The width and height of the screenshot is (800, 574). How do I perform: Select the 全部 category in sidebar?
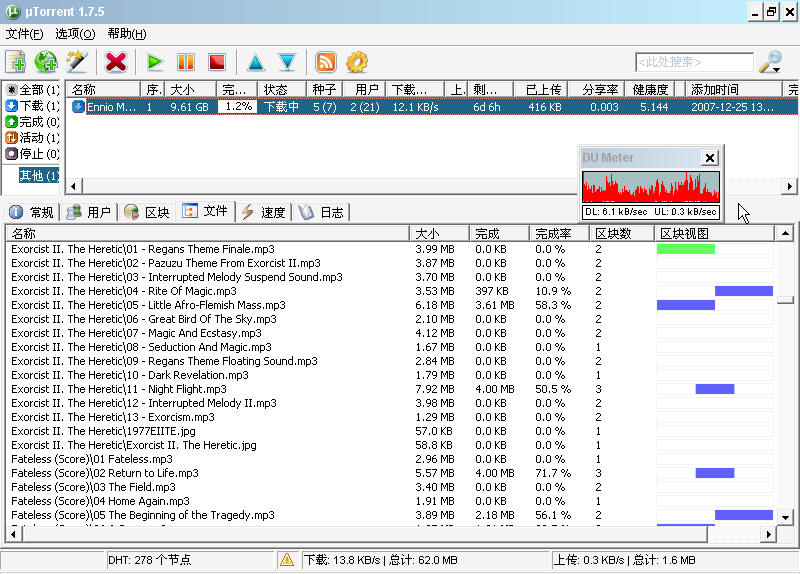[33, 90]
